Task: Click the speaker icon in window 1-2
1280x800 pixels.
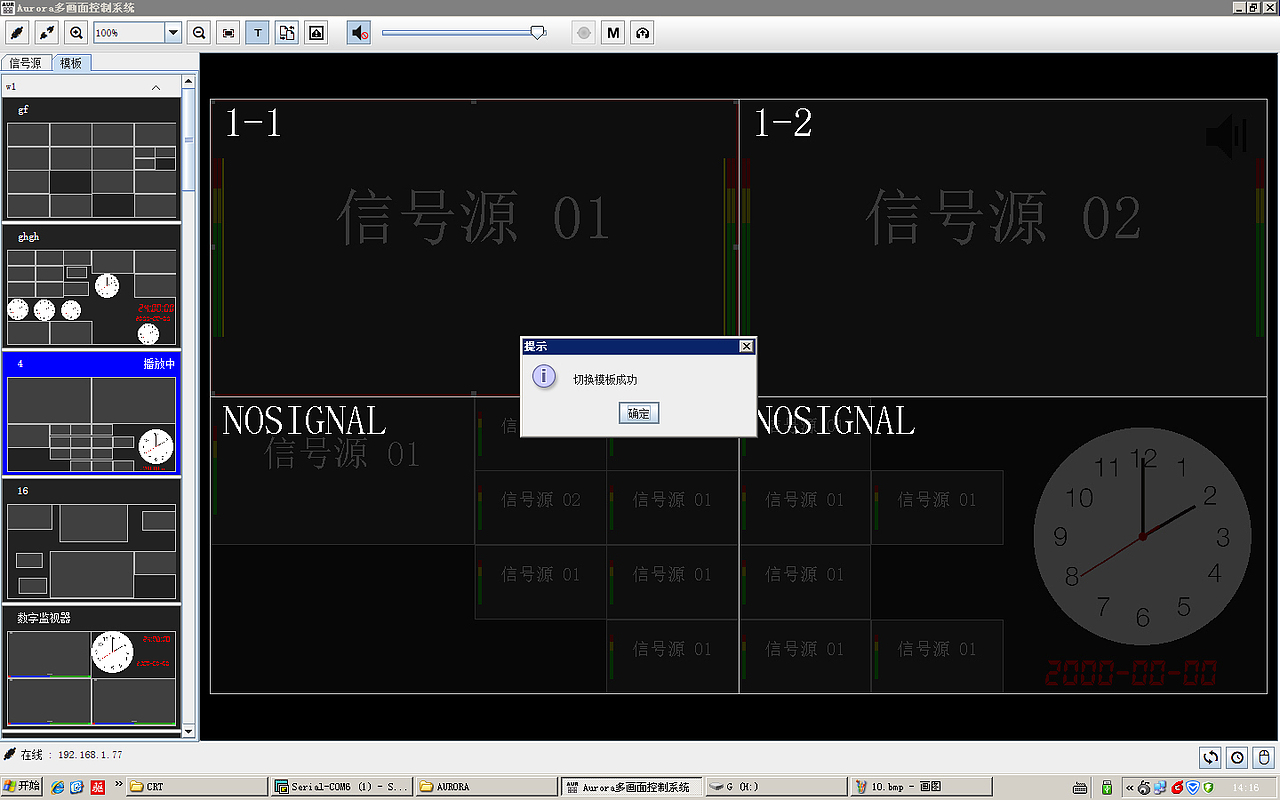Action: coord(1226,136)
